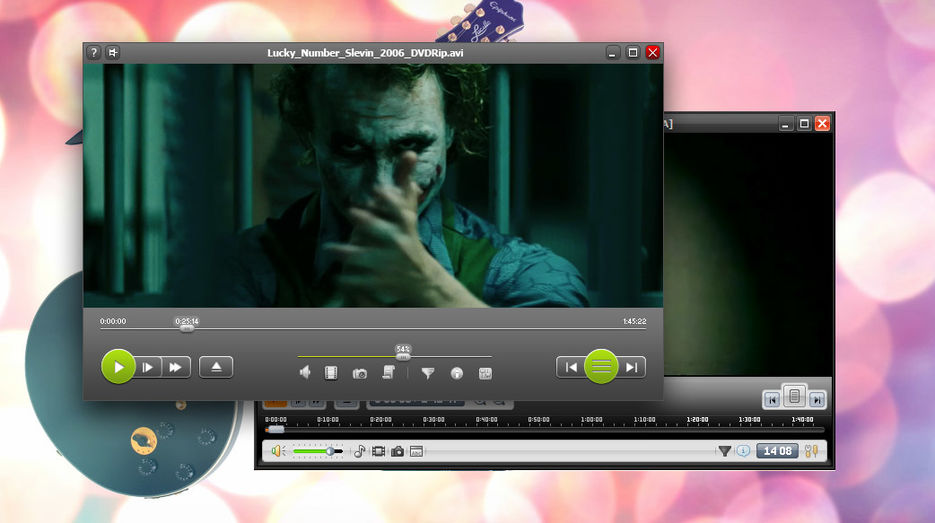Open subtitles via the scroll document icon
Viewport: 935px width, 523px height.
coord(388,373)
